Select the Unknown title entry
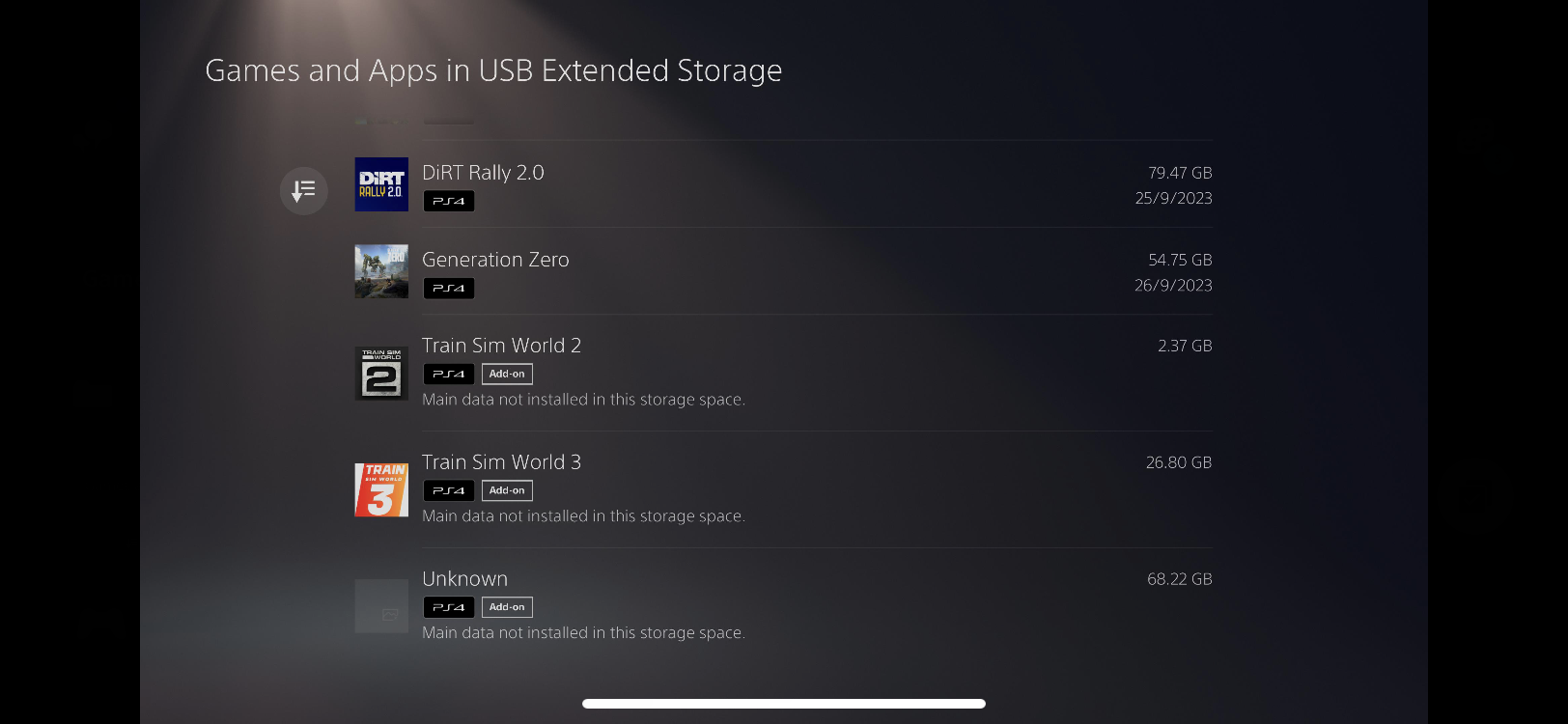1568x724 pixels. pos(464,579)
